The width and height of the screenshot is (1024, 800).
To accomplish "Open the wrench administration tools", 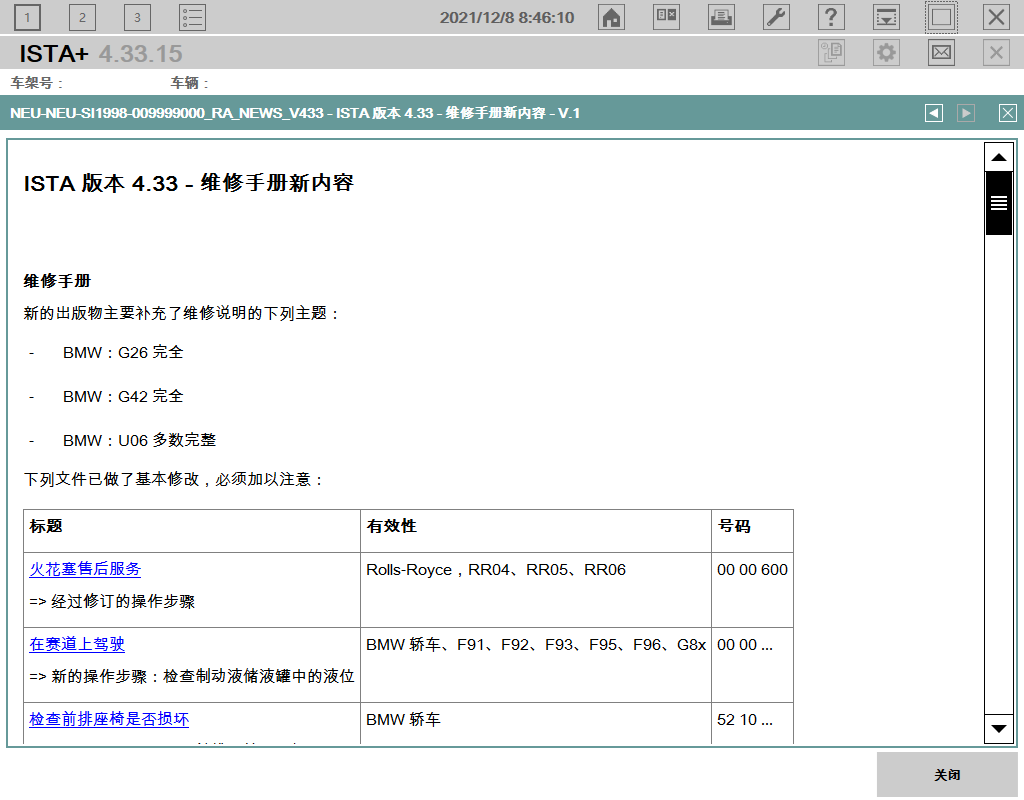I will pos(776,18).
